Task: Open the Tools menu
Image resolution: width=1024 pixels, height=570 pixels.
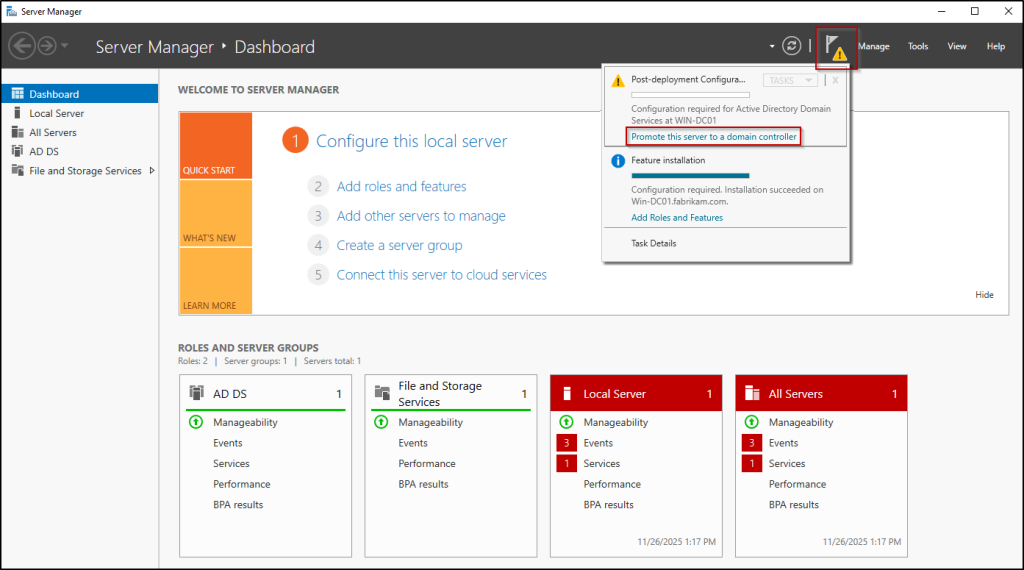Action: click(918, 46)
